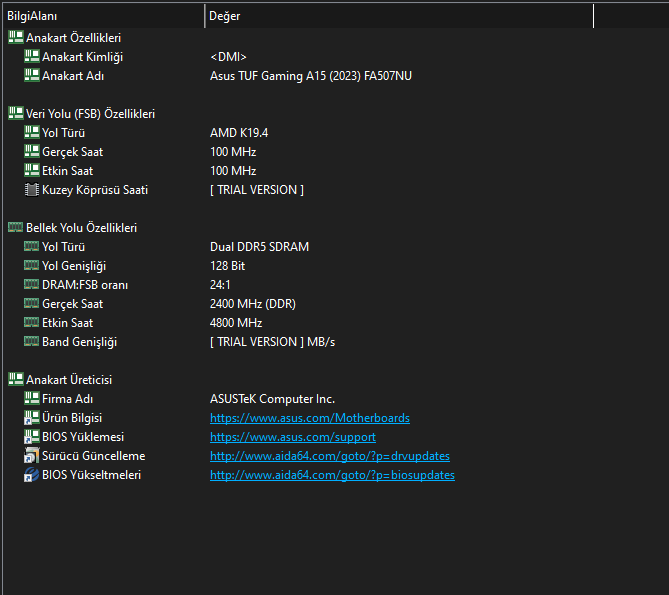
Task: Select the Anakart Adı row
Action: pos(73,76)
